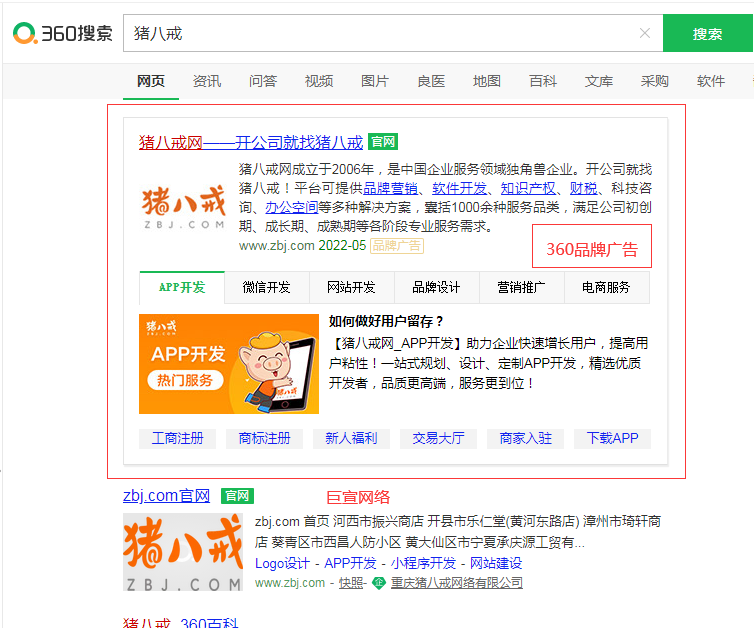754x628 pixels.
Task: Click the 官网 badge beside the ad title
Action: tap(383, 142)
